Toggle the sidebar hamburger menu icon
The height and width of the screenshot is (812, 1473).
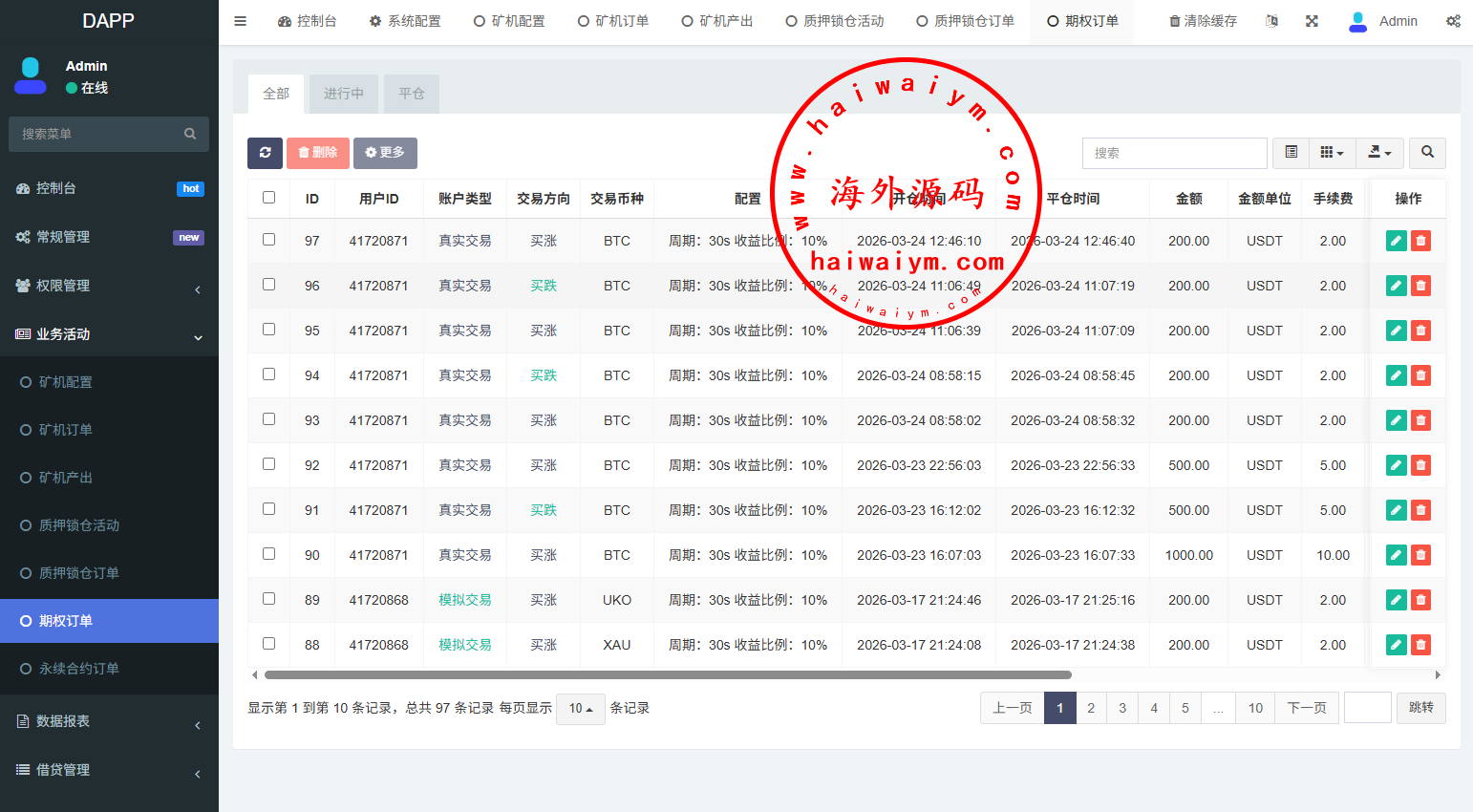click(241, 21)
